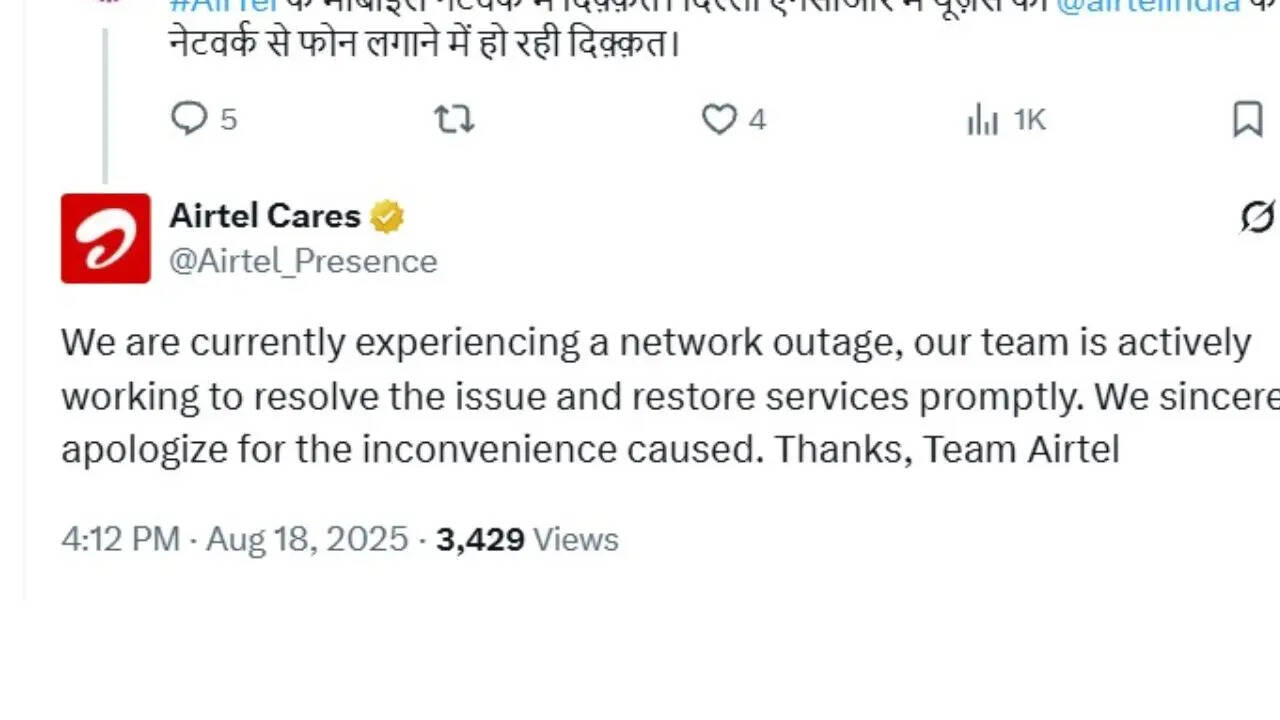Click the reply speech bubble icon
This screenshot has height=720, width=1280.
tap(188, 119)
